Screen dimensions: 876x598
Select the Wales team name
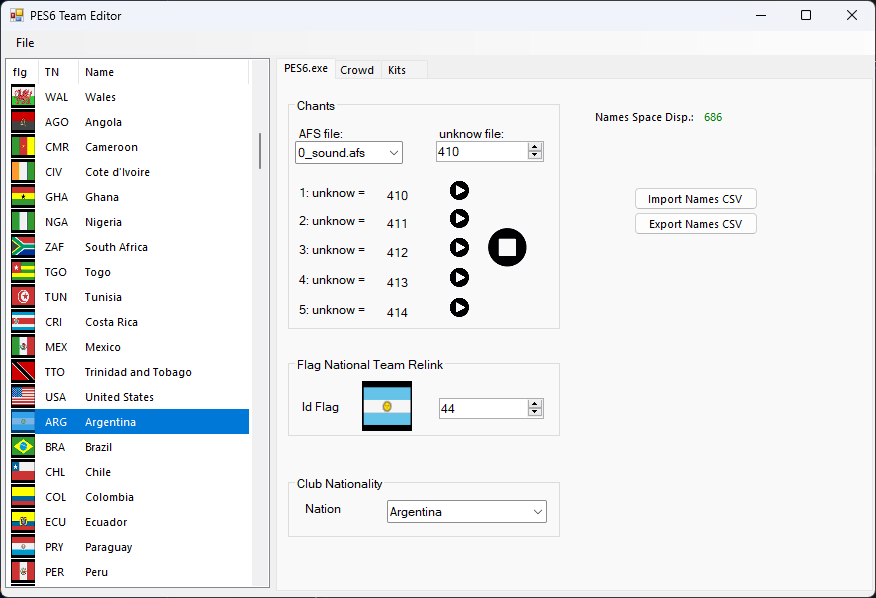(x=100, y=97)
